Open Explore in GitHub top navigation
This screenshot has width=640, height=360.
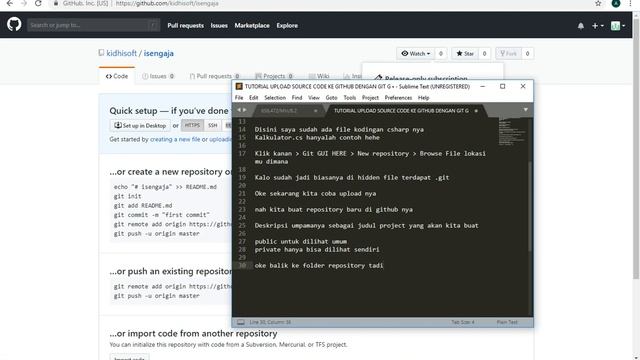(287, 25)
